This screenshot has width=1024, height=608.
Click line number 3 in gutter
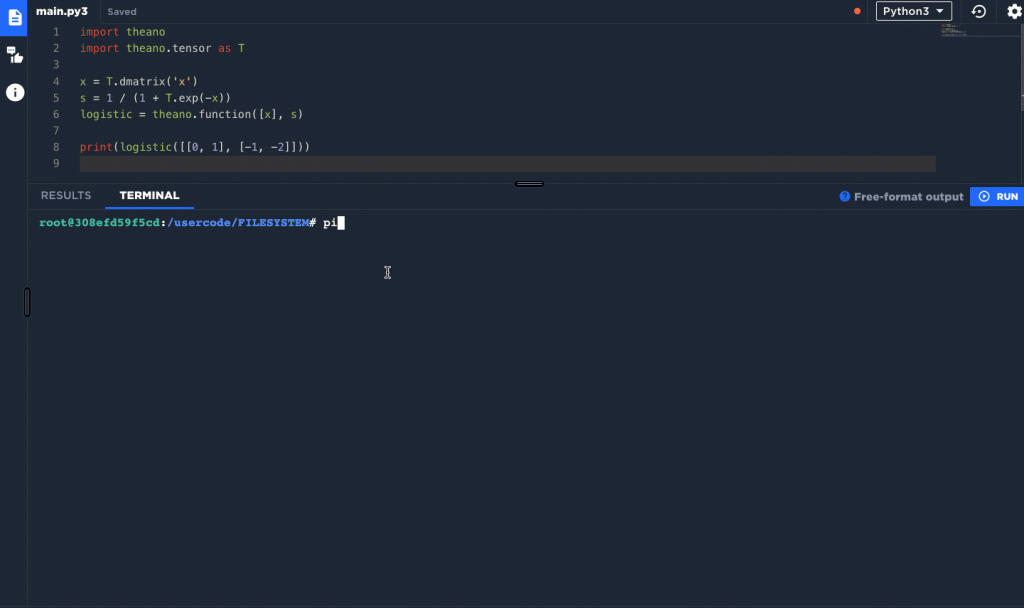click(56, 65)
